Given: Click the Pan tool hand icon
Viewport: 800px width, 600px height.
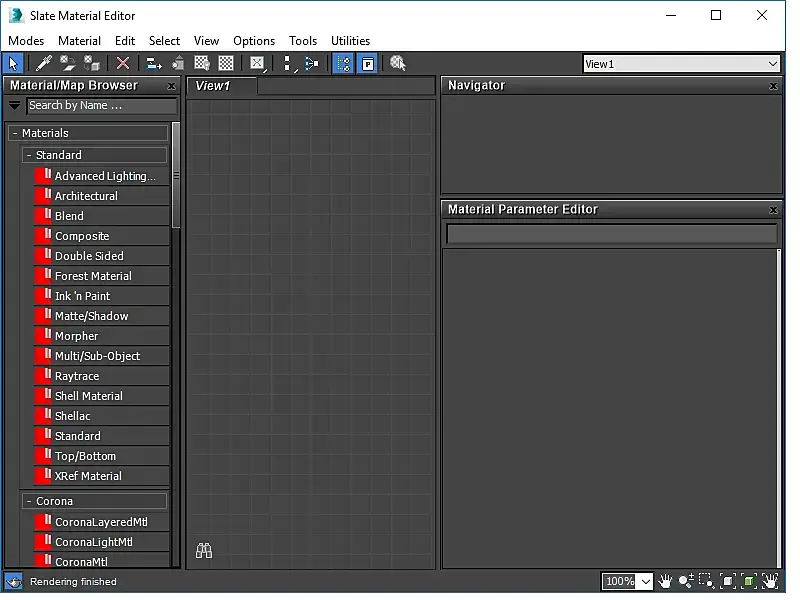Looking at the screenshot, I should click(665, 581).
